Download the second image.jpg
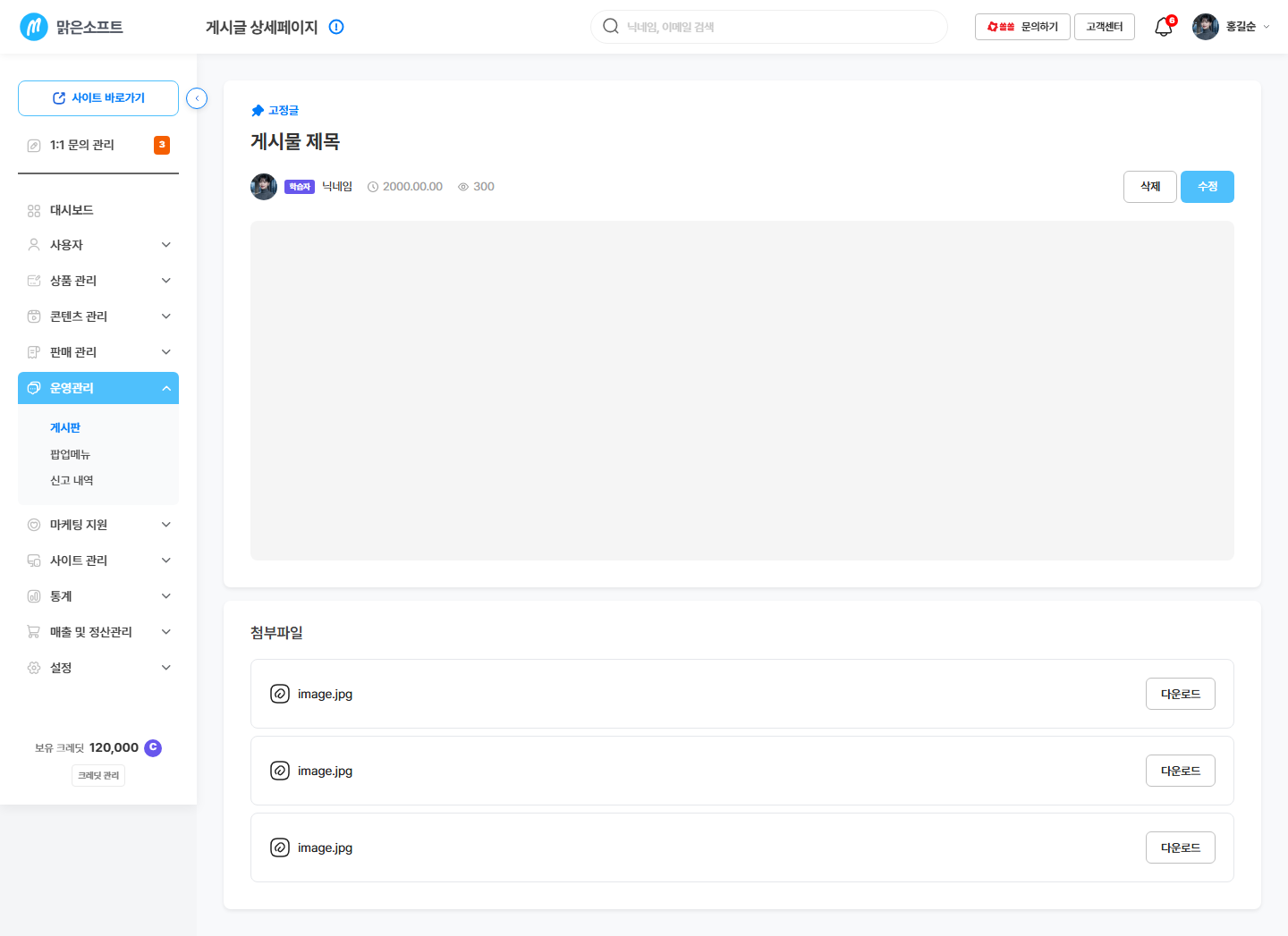Screen dimensions: 1288x936 1181,771
